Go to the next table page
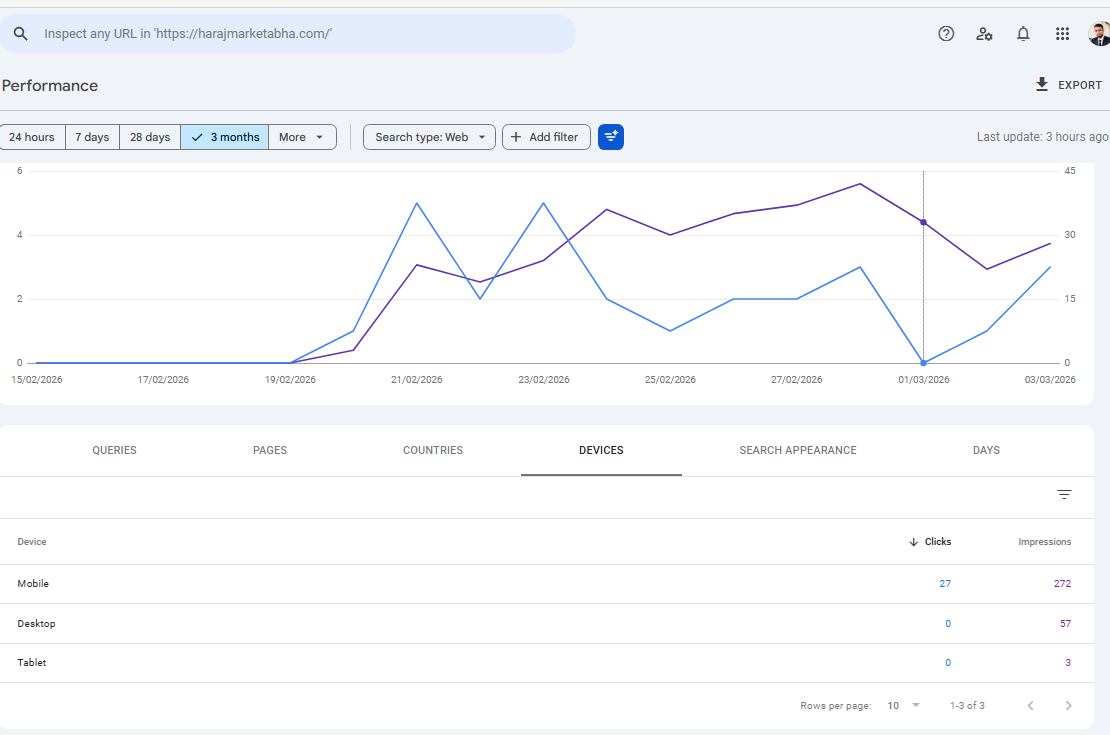Viewport: 1110px width, 735px height. (x=1068, y=705)
